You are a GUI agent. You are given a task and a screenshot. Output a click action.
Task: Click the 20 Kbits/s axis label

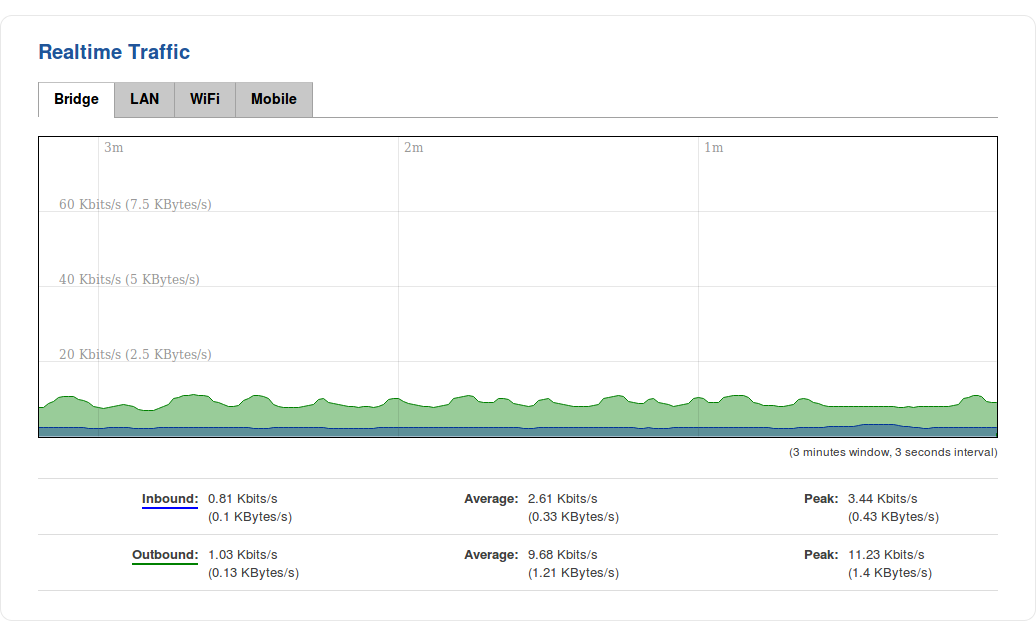(x=135, y=355)
